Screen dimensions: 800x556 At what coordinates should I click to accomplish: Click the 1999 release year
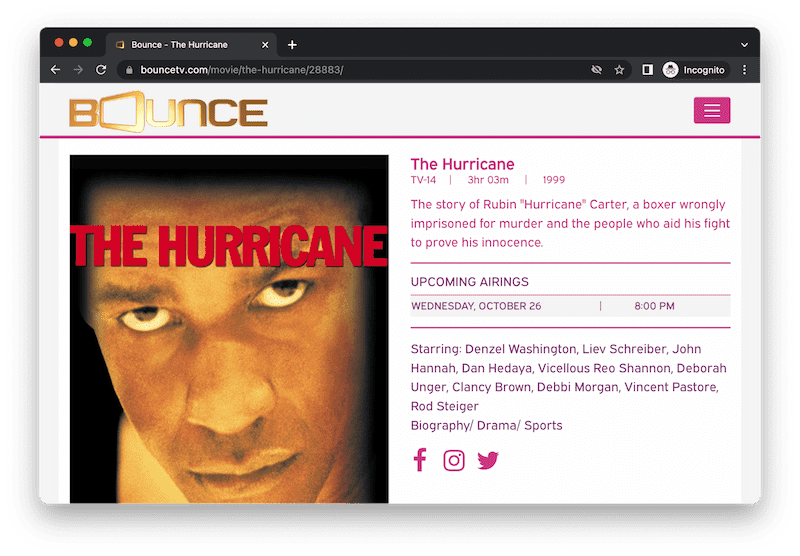(554, 180)
